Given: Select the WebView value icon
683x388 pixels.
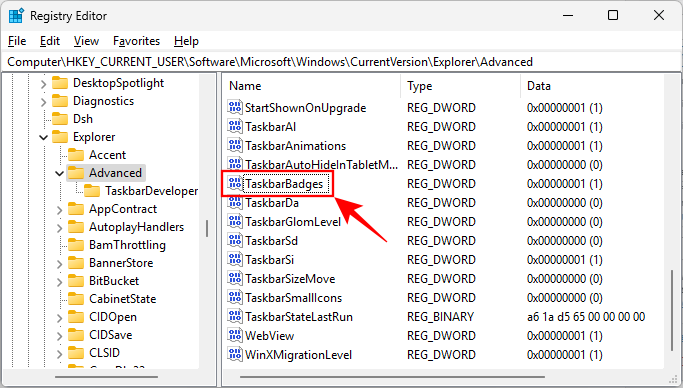Looking at the screenshot, I should tap(235, 335).
